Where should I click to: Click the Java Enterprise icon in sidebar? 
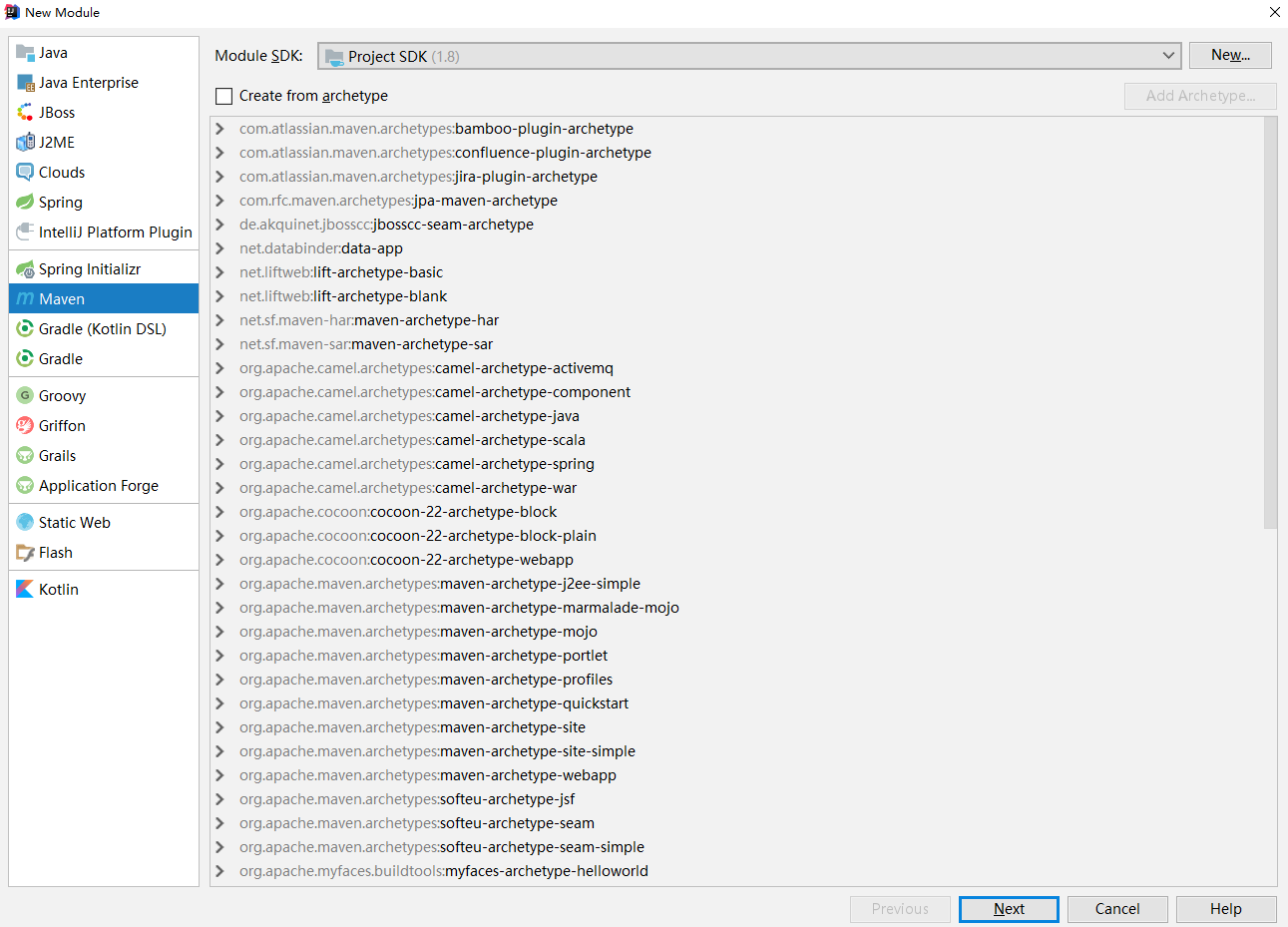pyautogui.click(x=25, y=83)
